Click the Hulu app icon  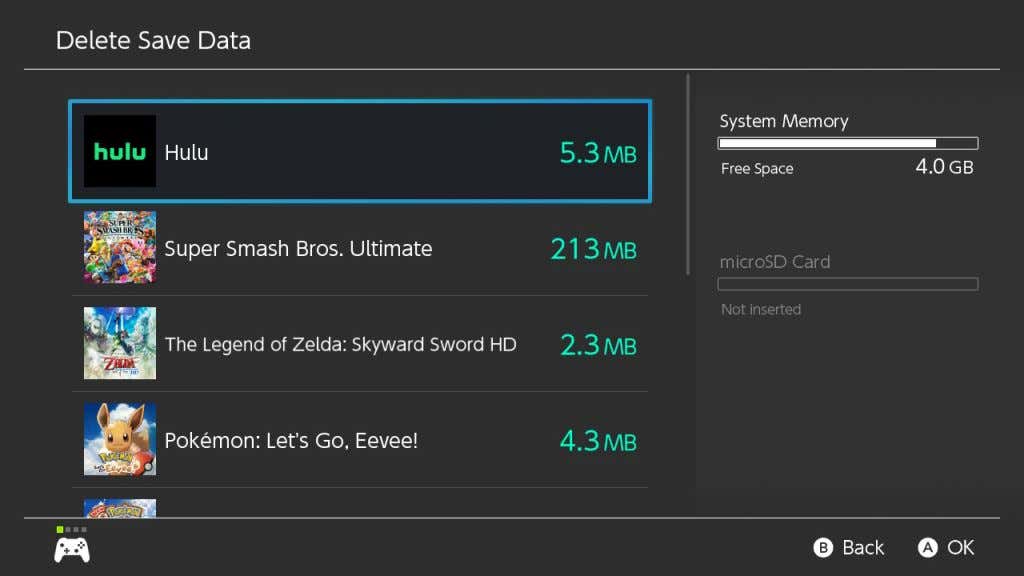(119, 151)
